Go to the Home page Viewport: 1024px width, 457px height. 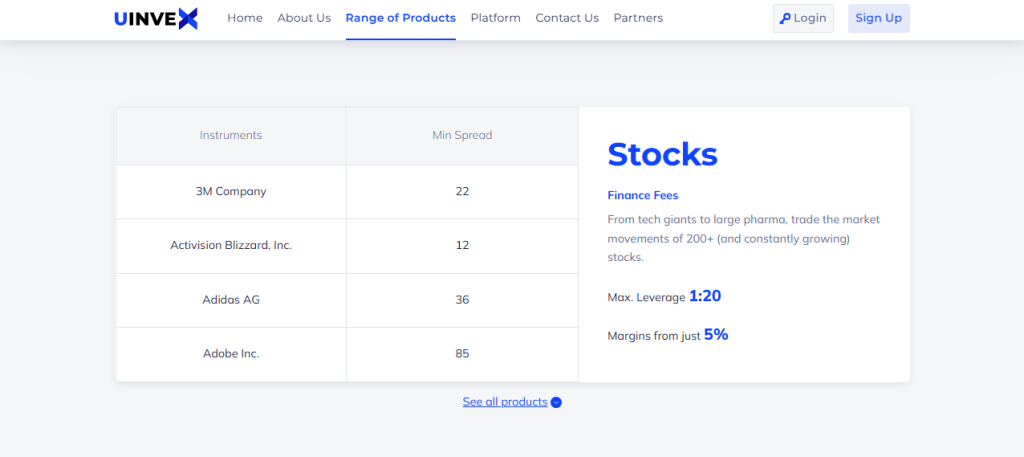(245, 18)
